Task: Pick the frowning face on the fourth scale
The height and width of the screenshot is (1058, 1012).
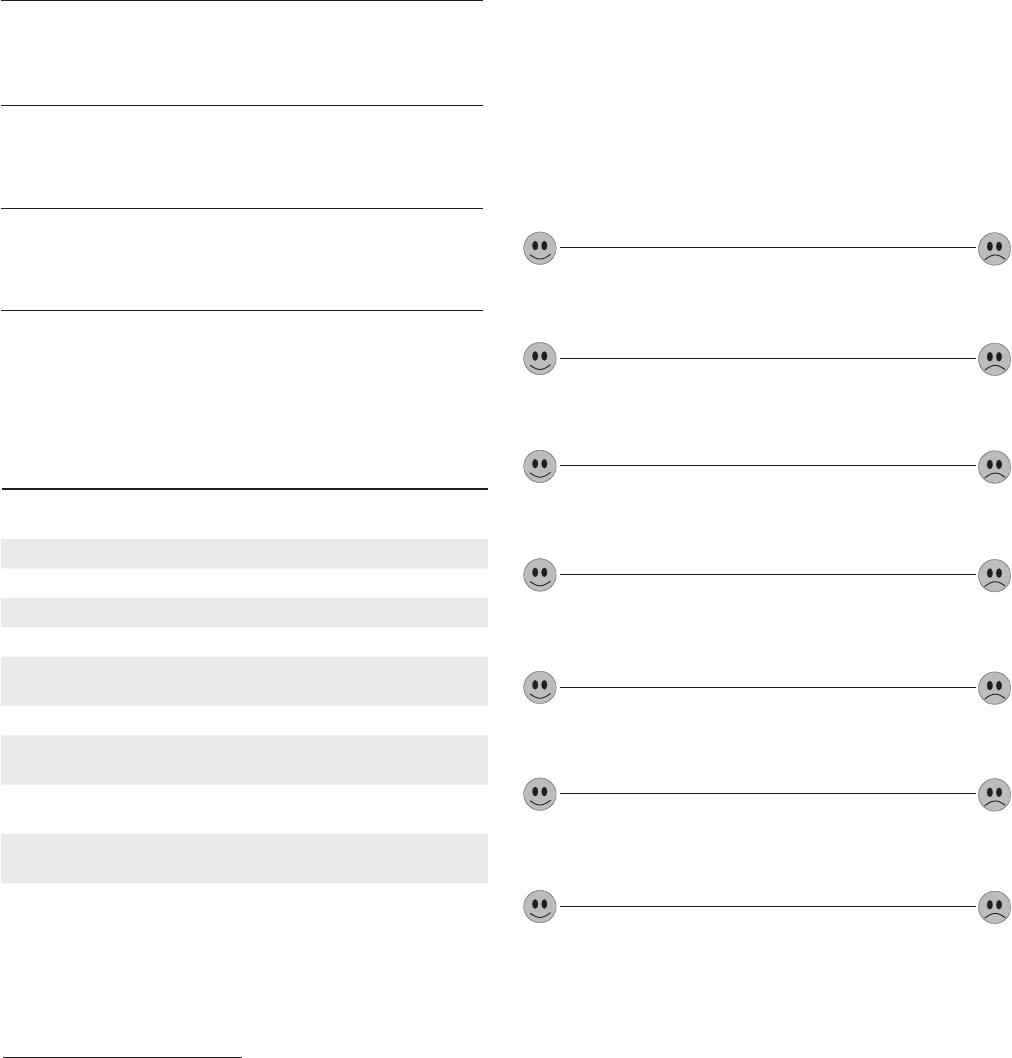Action: (993, 575)
